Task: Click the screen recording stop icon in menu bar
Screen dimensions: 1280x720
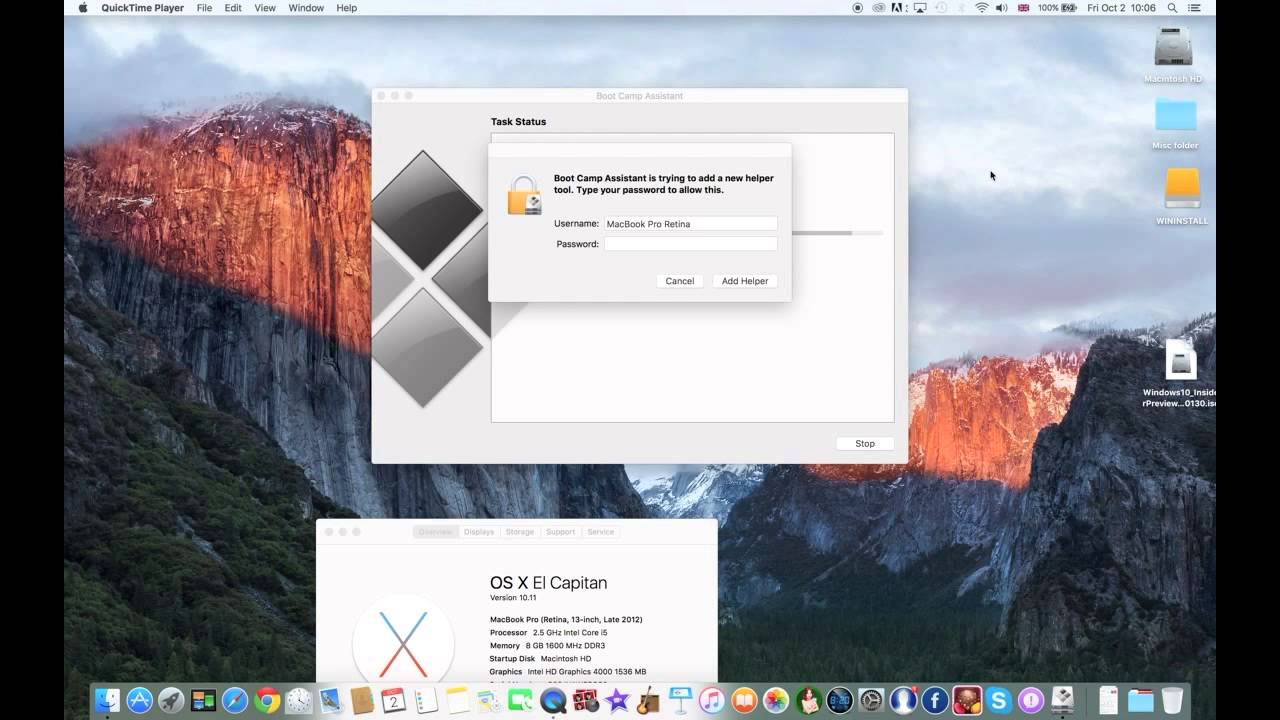Action: pos(857,8)
